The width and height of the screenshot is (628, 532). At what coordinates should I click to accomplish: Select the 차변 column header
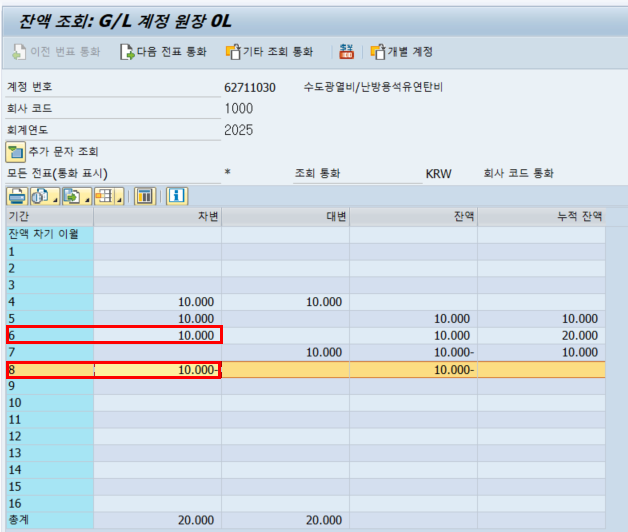click(157, 217)
